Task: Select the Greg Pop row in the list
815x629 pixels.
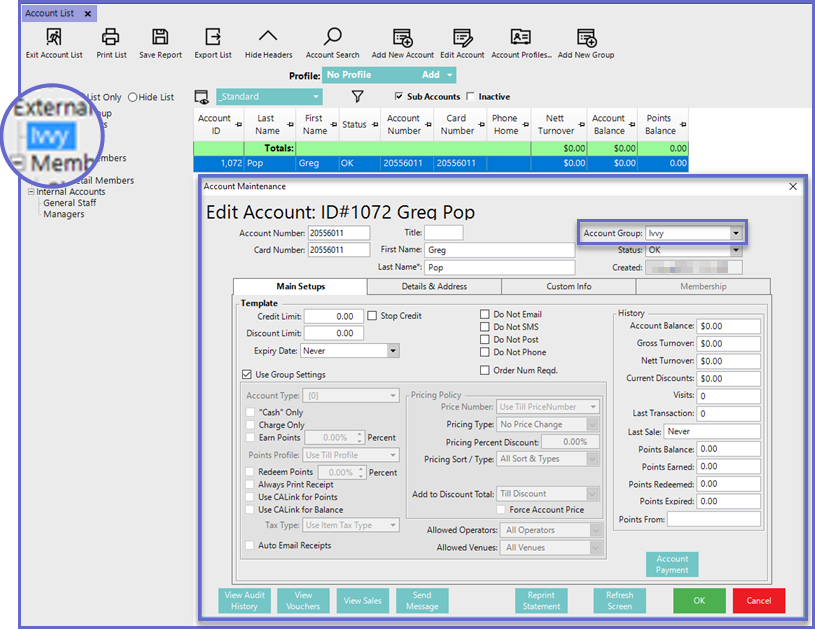Action: point(441,163)
